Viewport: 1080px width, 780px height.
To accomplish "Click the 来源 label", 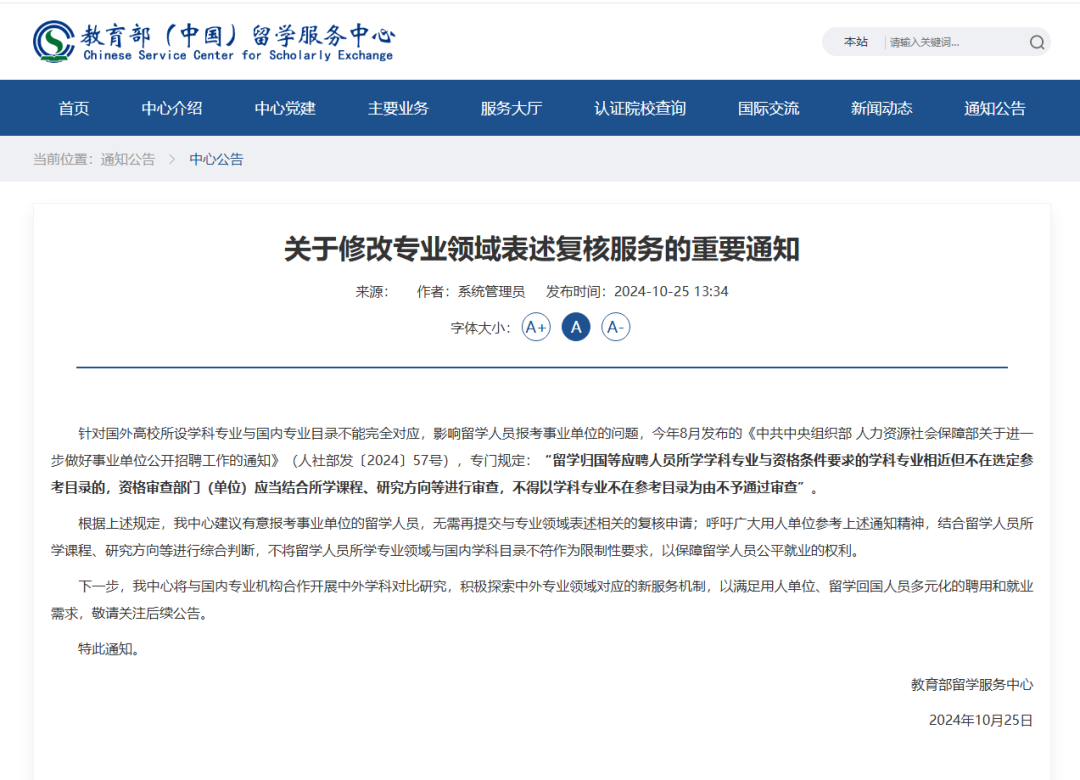I will click(x=372, y=291).
